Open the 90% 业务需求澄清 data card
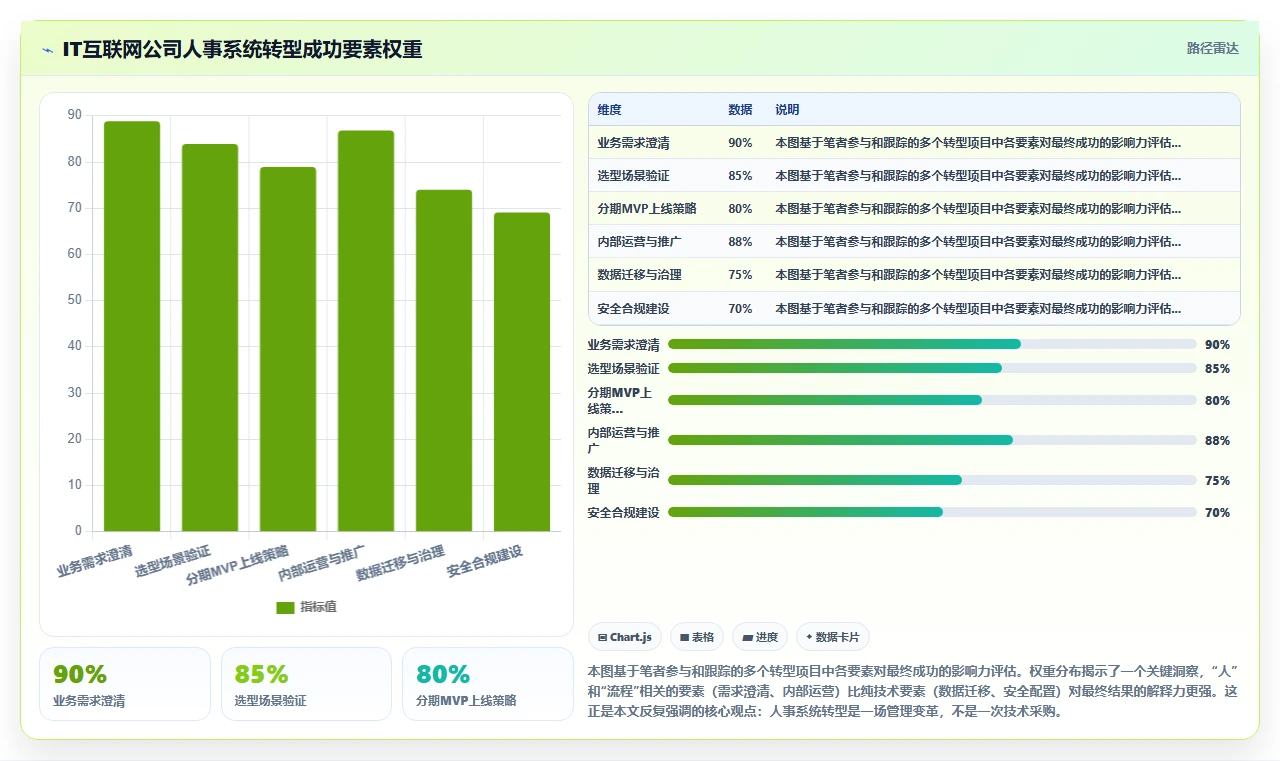This screenshot has height=761, width=1280. (125, 684)
